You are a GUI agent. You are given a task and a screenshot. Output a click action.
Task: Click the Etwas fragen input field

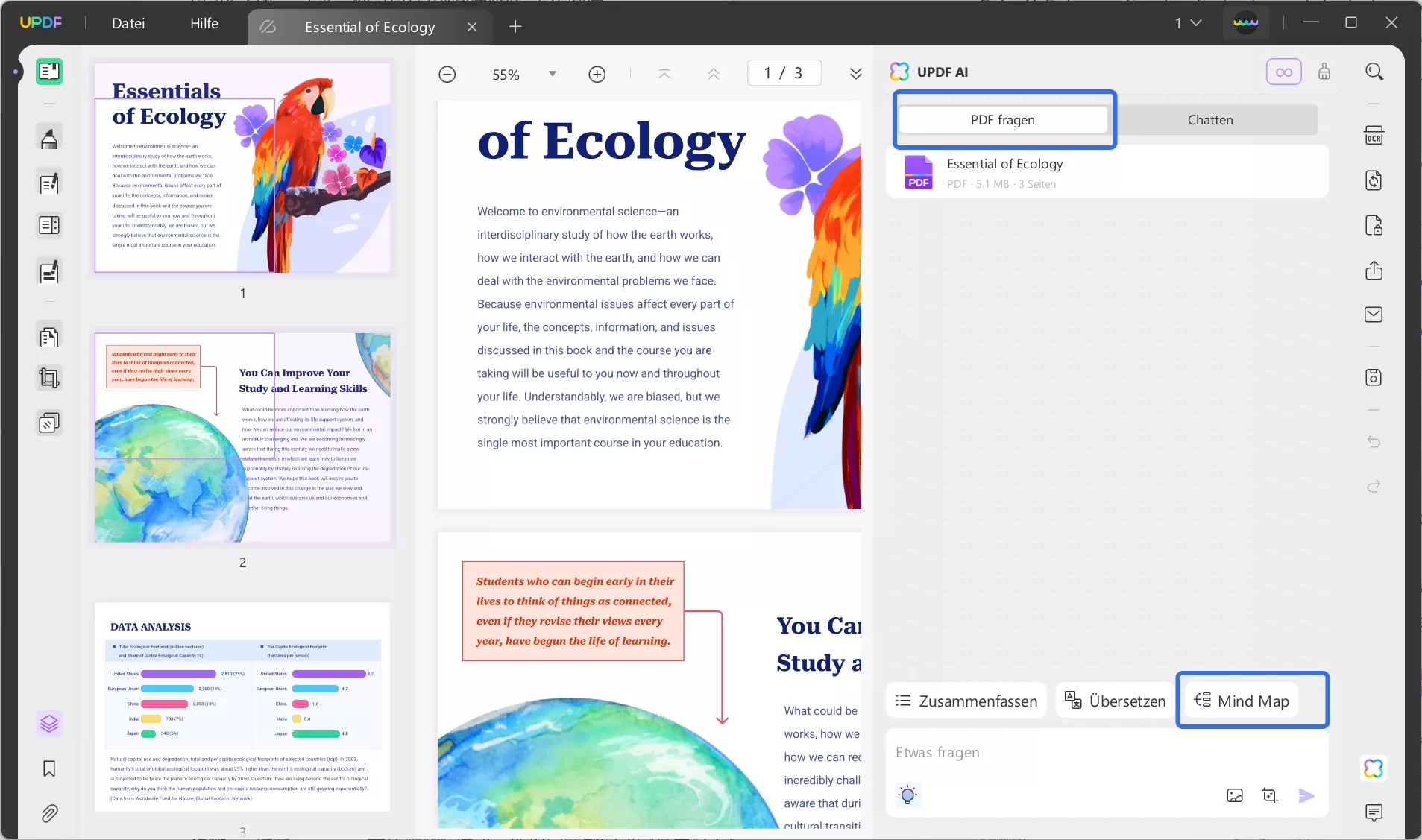pos(1107,753)
